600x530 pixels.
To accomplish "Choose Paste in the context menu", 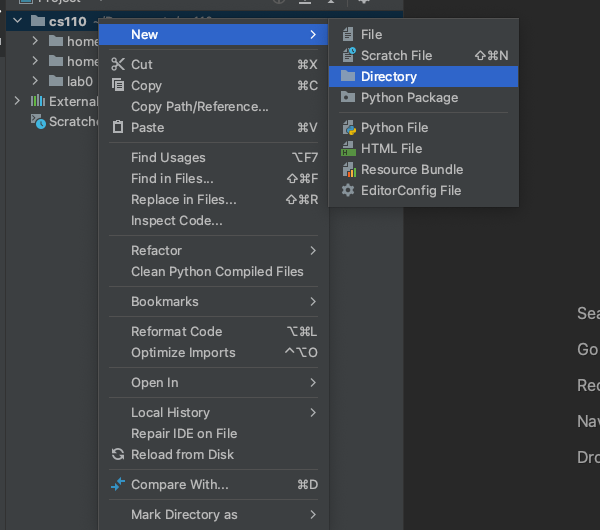I will tap(213, 127).
